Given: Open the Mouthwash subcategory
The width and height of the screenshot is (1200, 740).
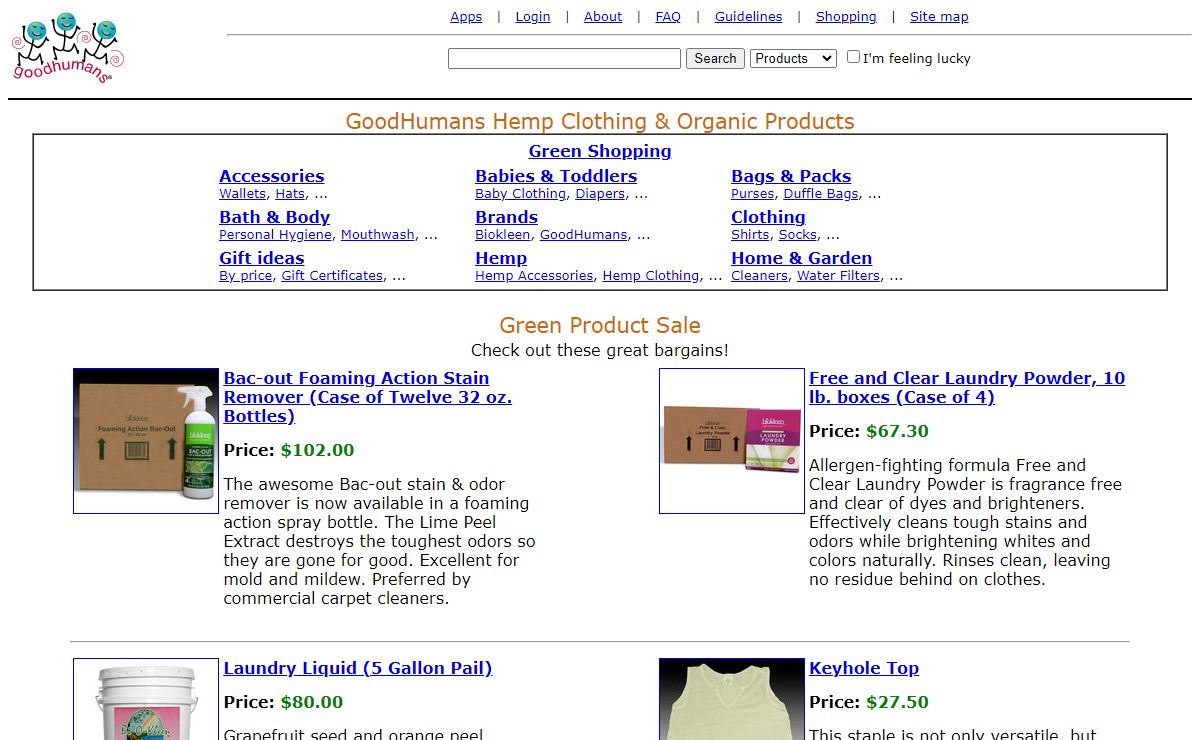Looking at the screenshot, I should tap(378, 235).
